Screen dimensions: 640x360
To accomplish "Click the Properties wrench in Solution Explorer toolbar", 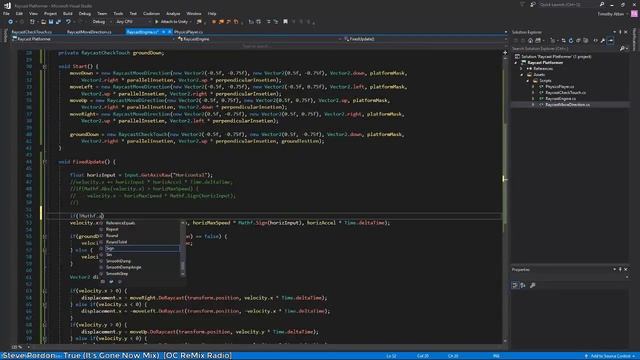I will pyautogui.click(x=603, y=40).
